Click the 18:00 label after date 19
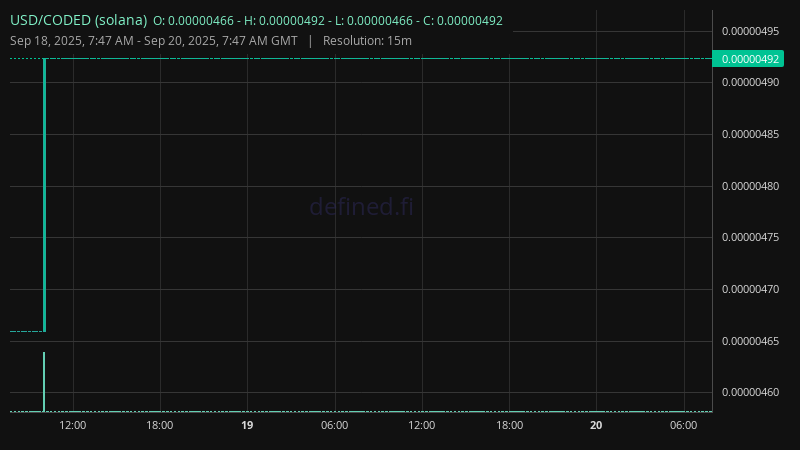 coord(510,426)
